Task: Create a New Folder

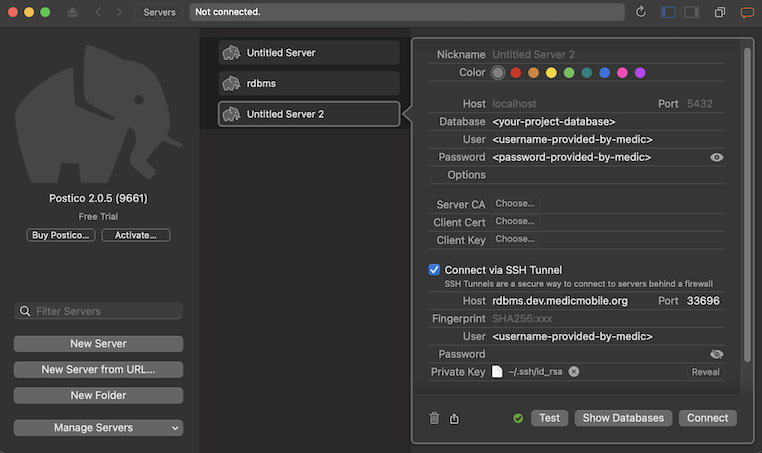Action: click(98, 395)
